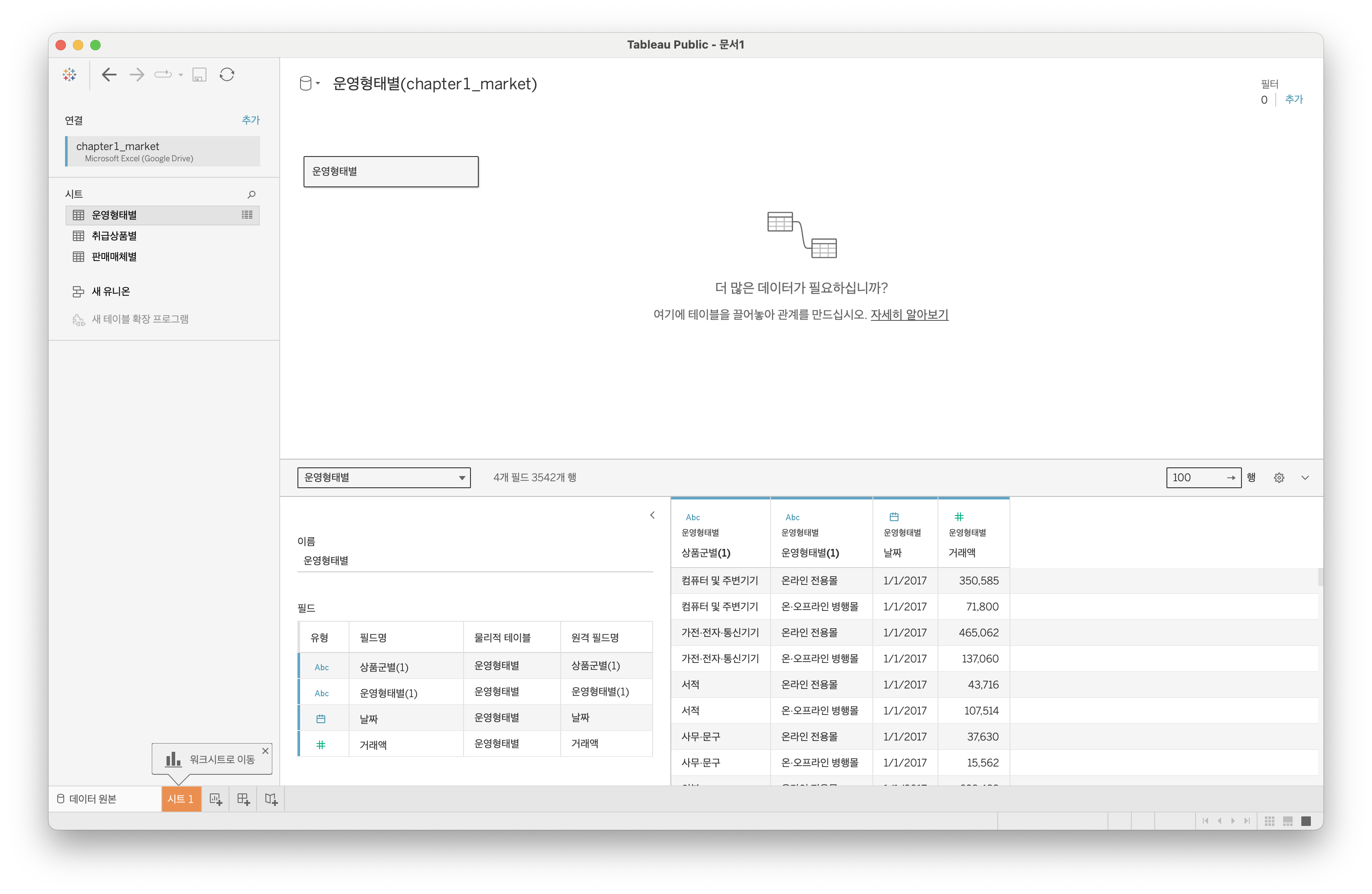Open the 운영형태별 table selector dropdown
Image resolution: width=1372 pixels, height=894 pixels.
[x=383, y=477]
